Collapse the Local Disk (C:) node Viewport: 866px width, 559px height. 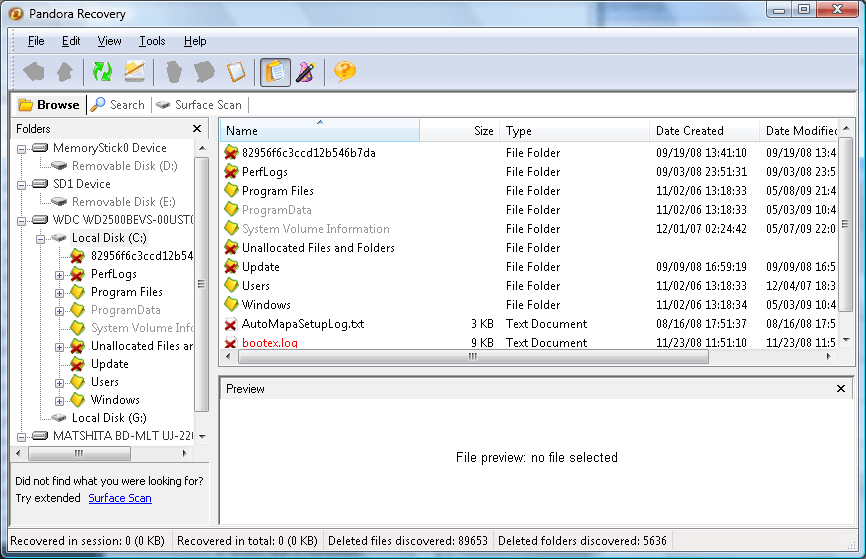click(40, 239)
